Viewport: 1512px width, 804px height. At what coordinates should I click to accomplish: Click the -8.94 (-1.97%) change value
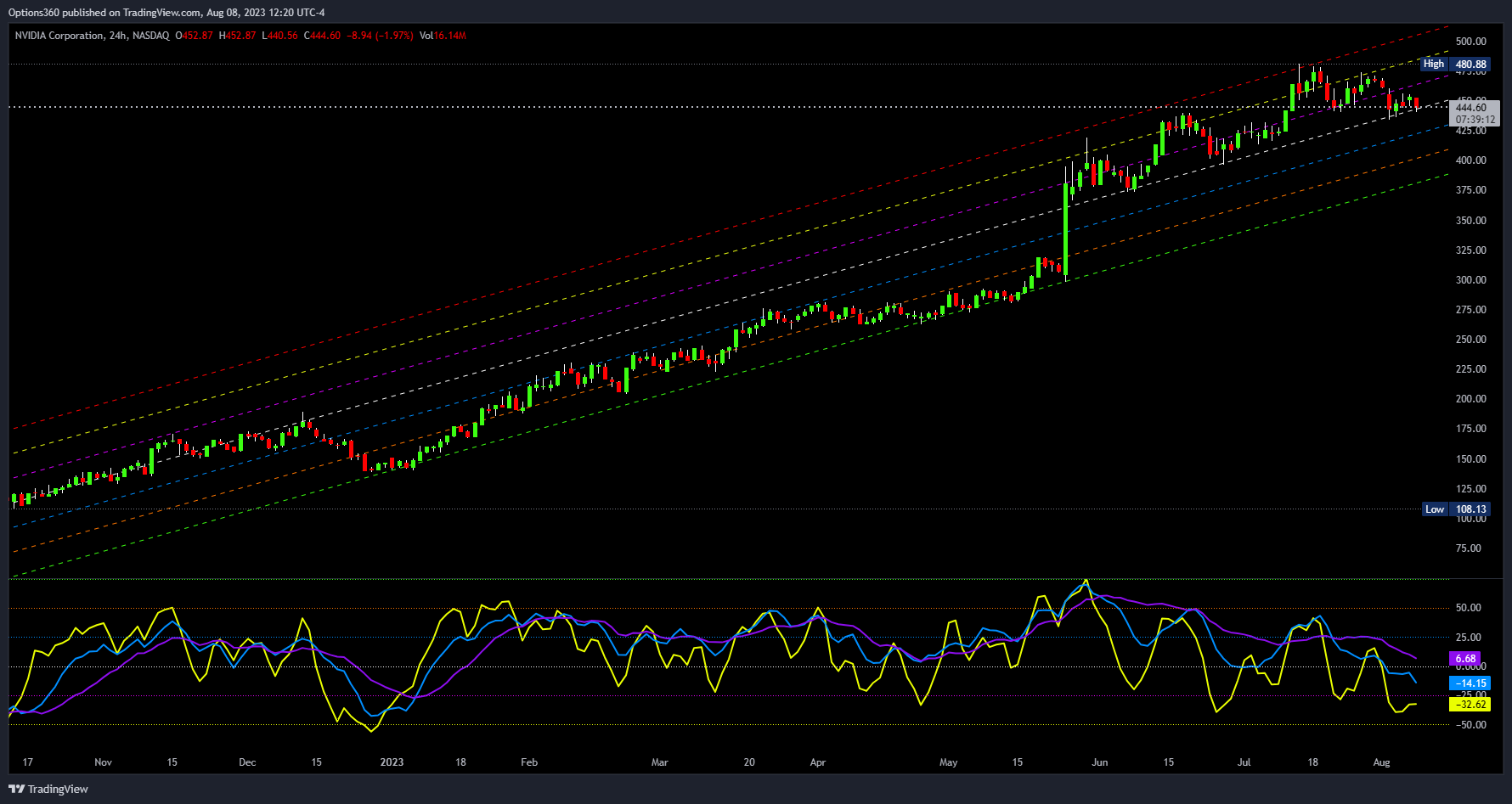[x=380, y=36]
